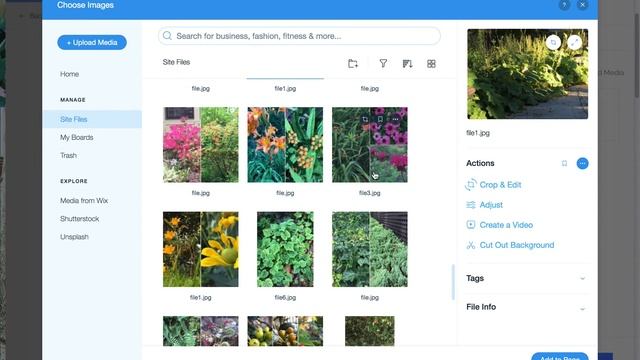
Task: Switch view with grid layout icon
Action: click(431, 64)
